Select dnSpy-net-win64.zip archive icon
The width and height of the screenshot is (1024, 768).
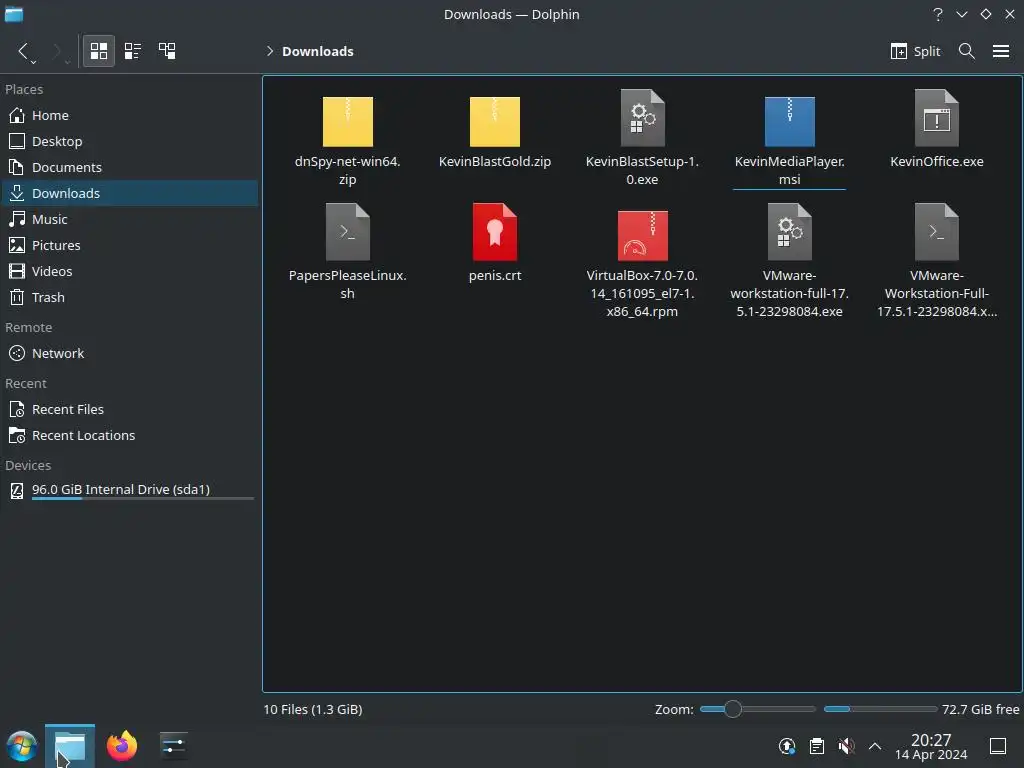tap(347, 121)
